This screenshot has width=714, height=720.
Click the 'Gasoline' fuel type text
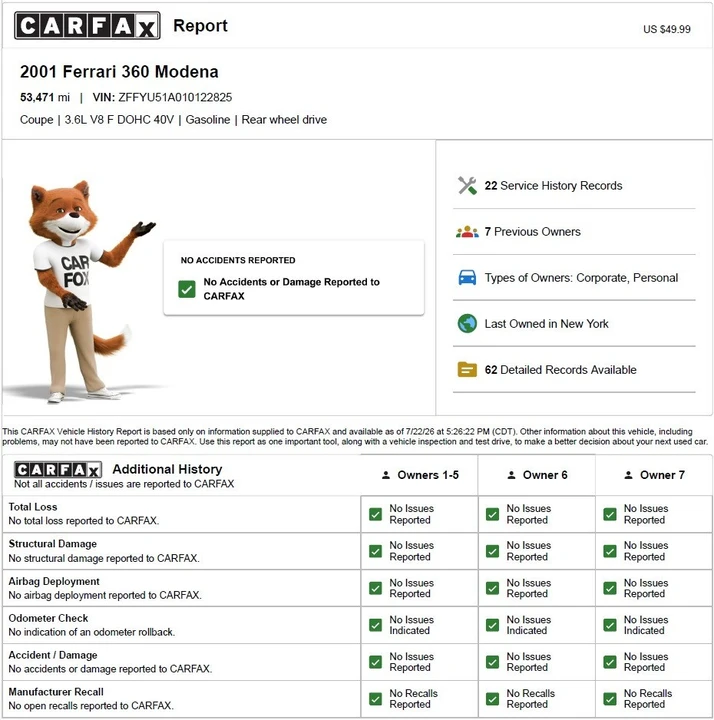[x=208, y=120]
